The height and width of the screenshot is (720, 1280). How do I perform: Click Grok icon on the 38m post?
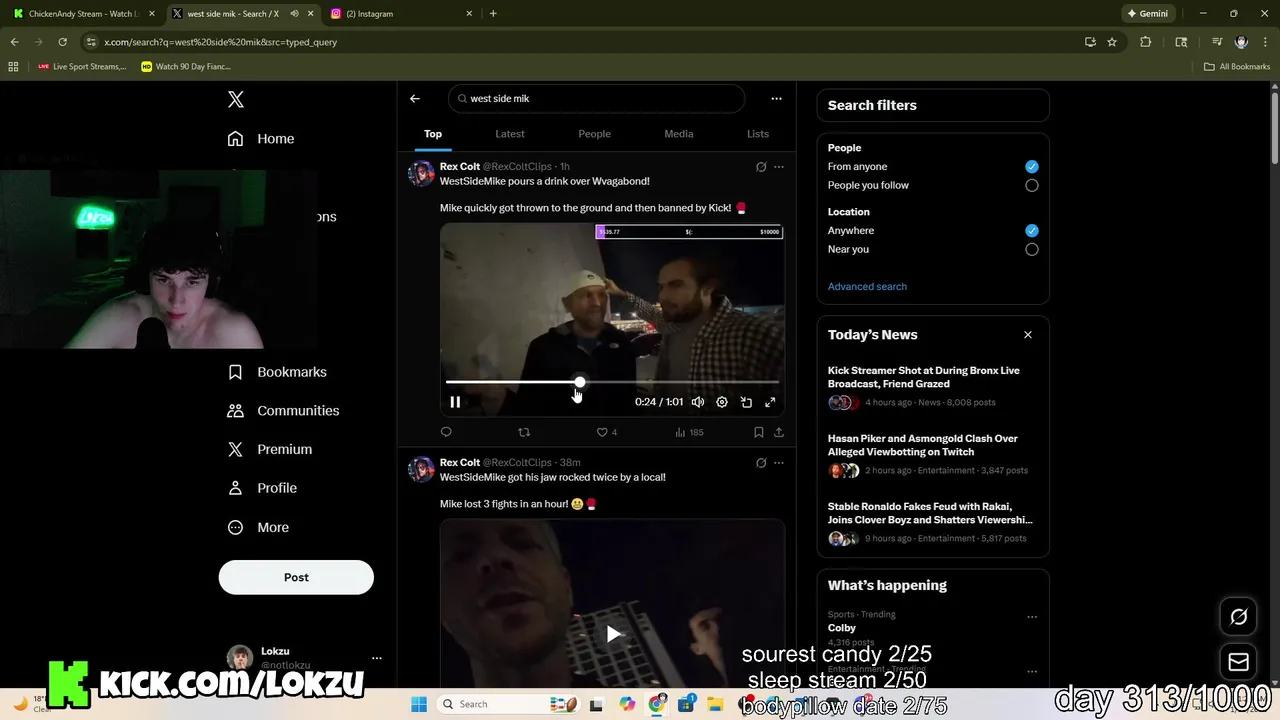[761, 463]
